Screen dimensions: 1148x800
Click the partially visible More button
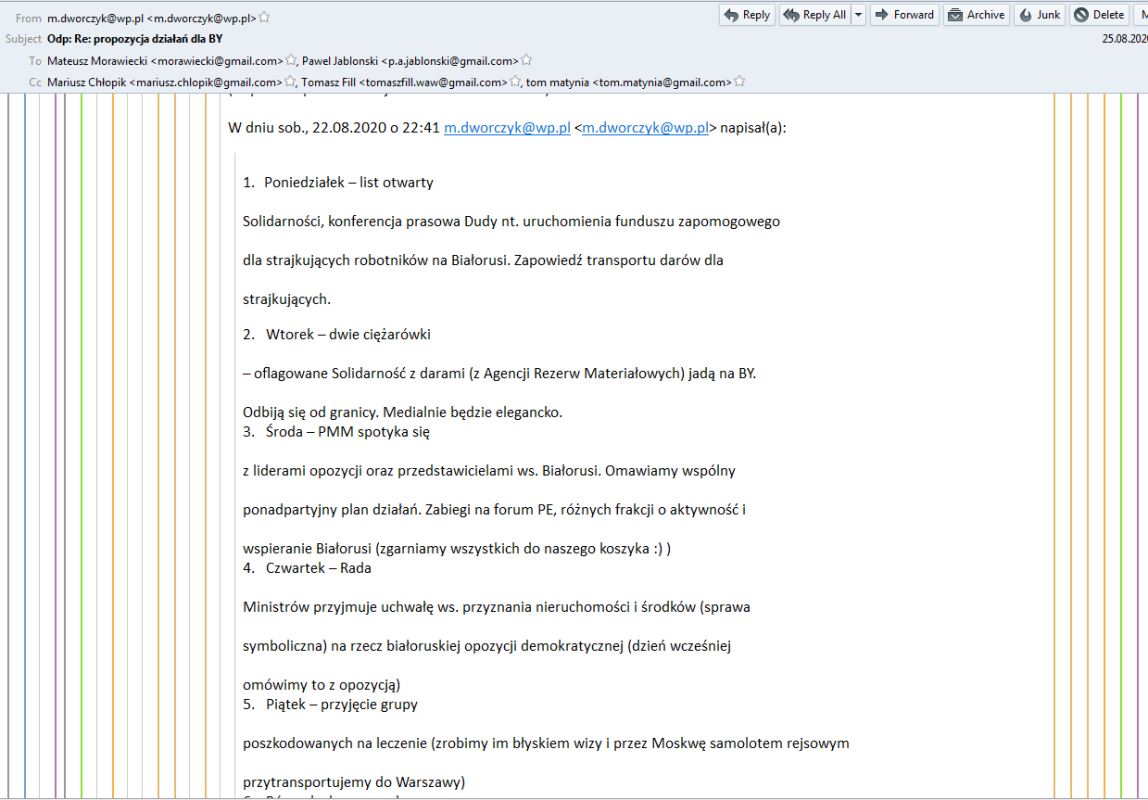point(1142,15)
